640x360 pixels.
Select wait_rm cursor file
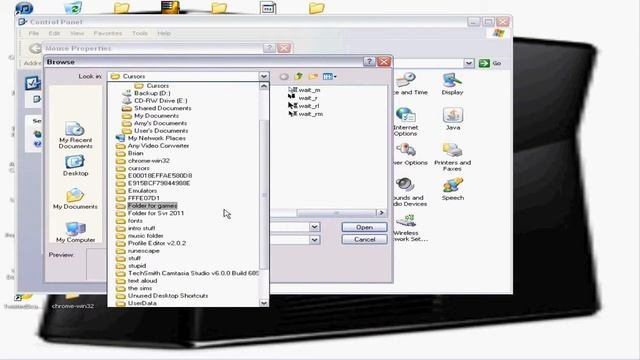tap(306, 114)
